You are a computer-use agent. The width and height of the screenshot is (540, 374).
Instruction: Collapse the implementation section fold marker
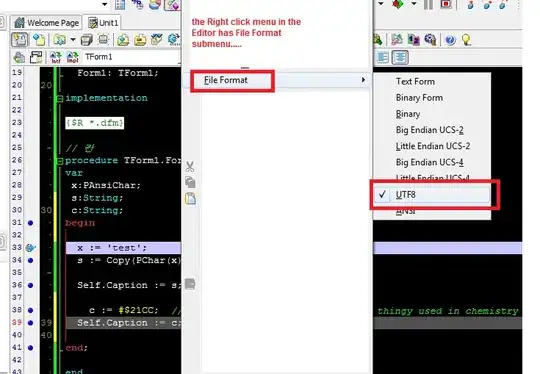tap(60, 98)
